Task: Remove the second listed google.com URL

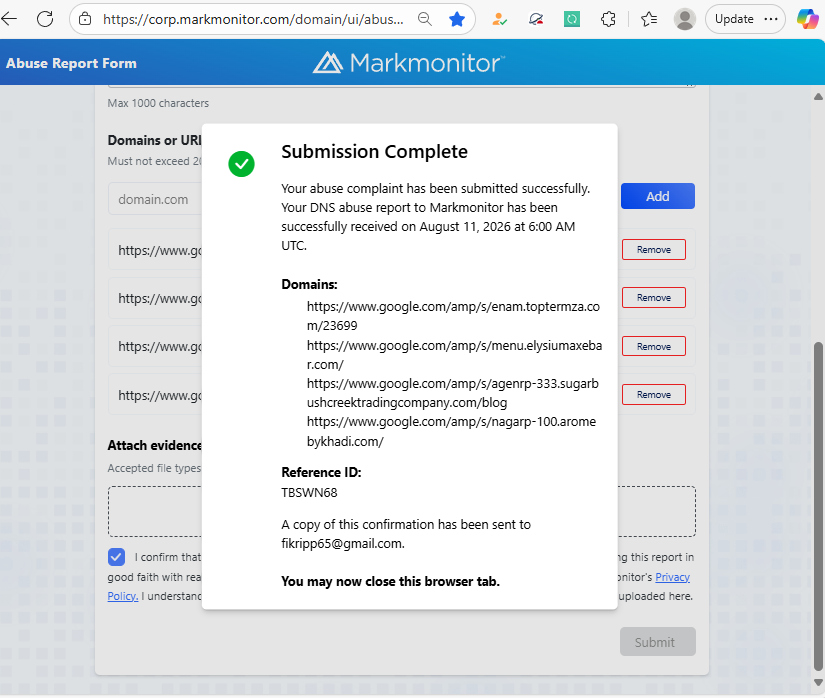Action: [x=653, y=298]
